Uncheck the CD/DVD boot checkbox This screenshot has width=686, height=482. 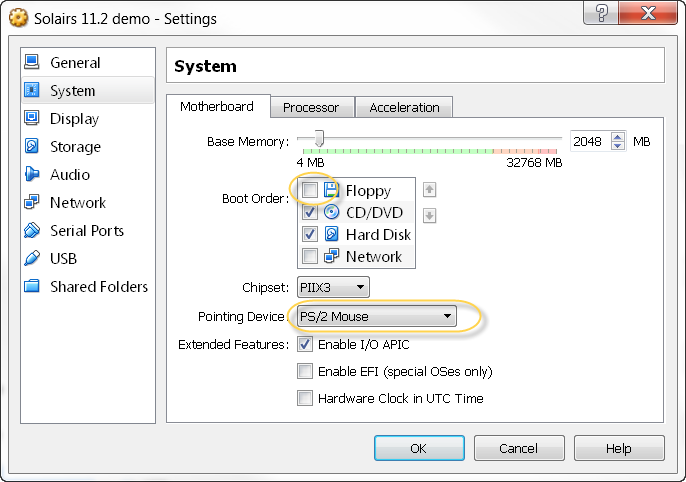[x=310, y=212]
